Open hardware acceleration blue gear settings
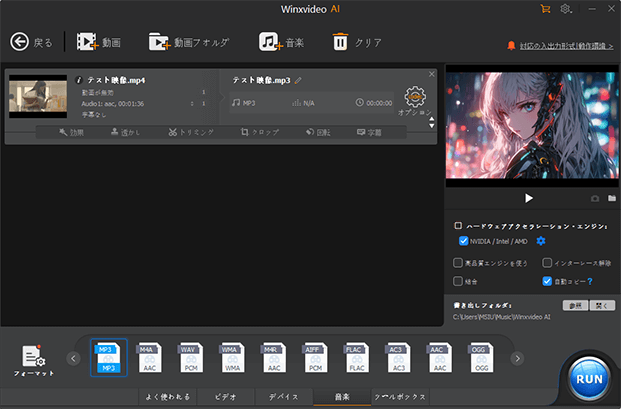Viewport: 621px width, 409px height. pos(541,241)
